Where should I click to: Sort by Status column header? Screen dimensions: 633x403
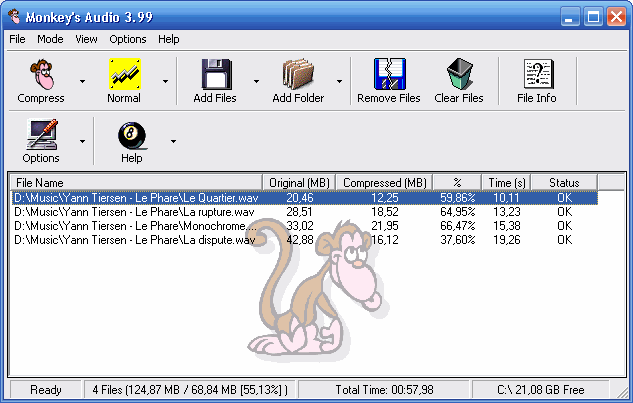[564, 183]
